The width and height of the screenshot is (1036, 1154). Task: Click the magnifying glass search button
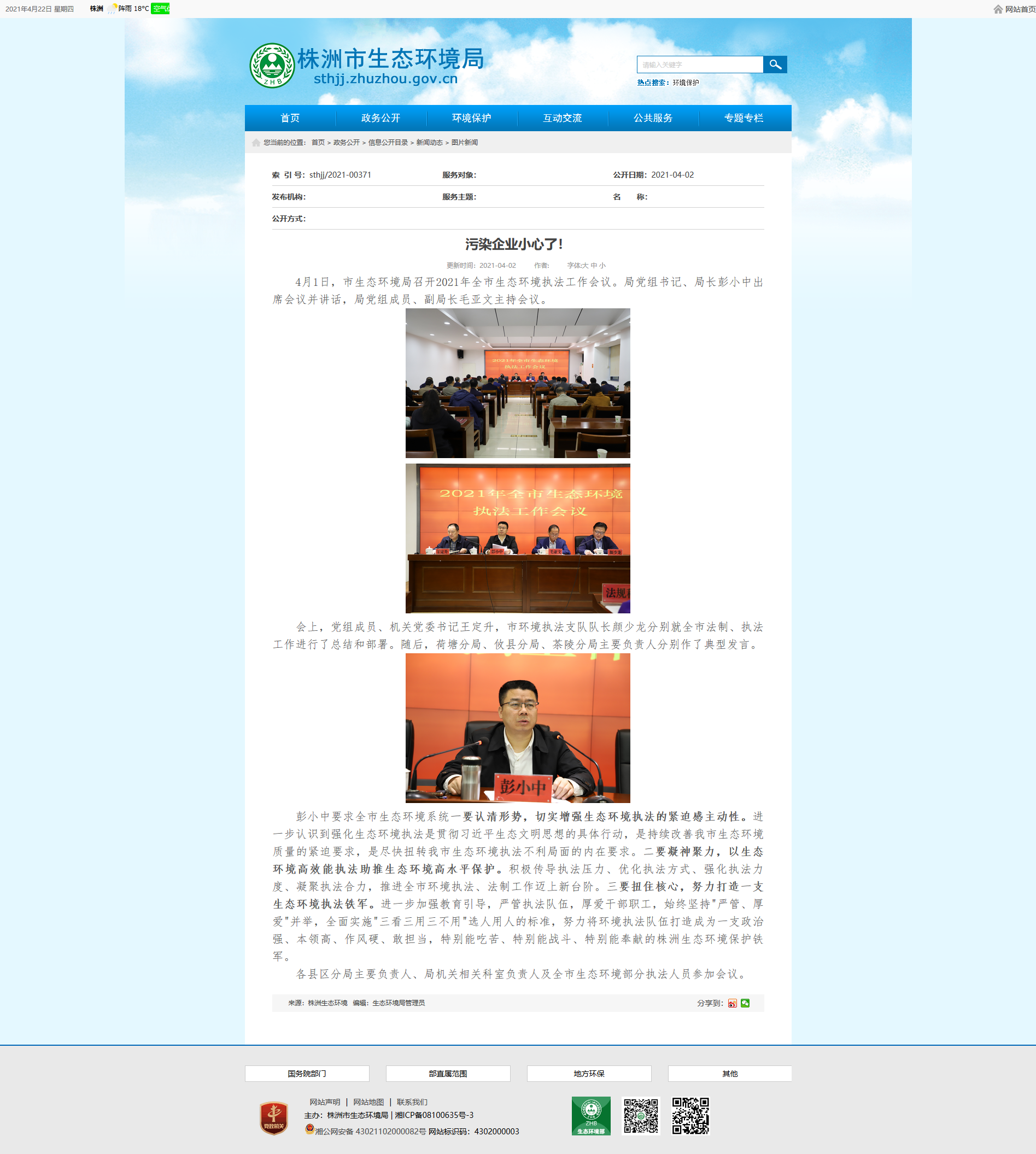[775, 65]
